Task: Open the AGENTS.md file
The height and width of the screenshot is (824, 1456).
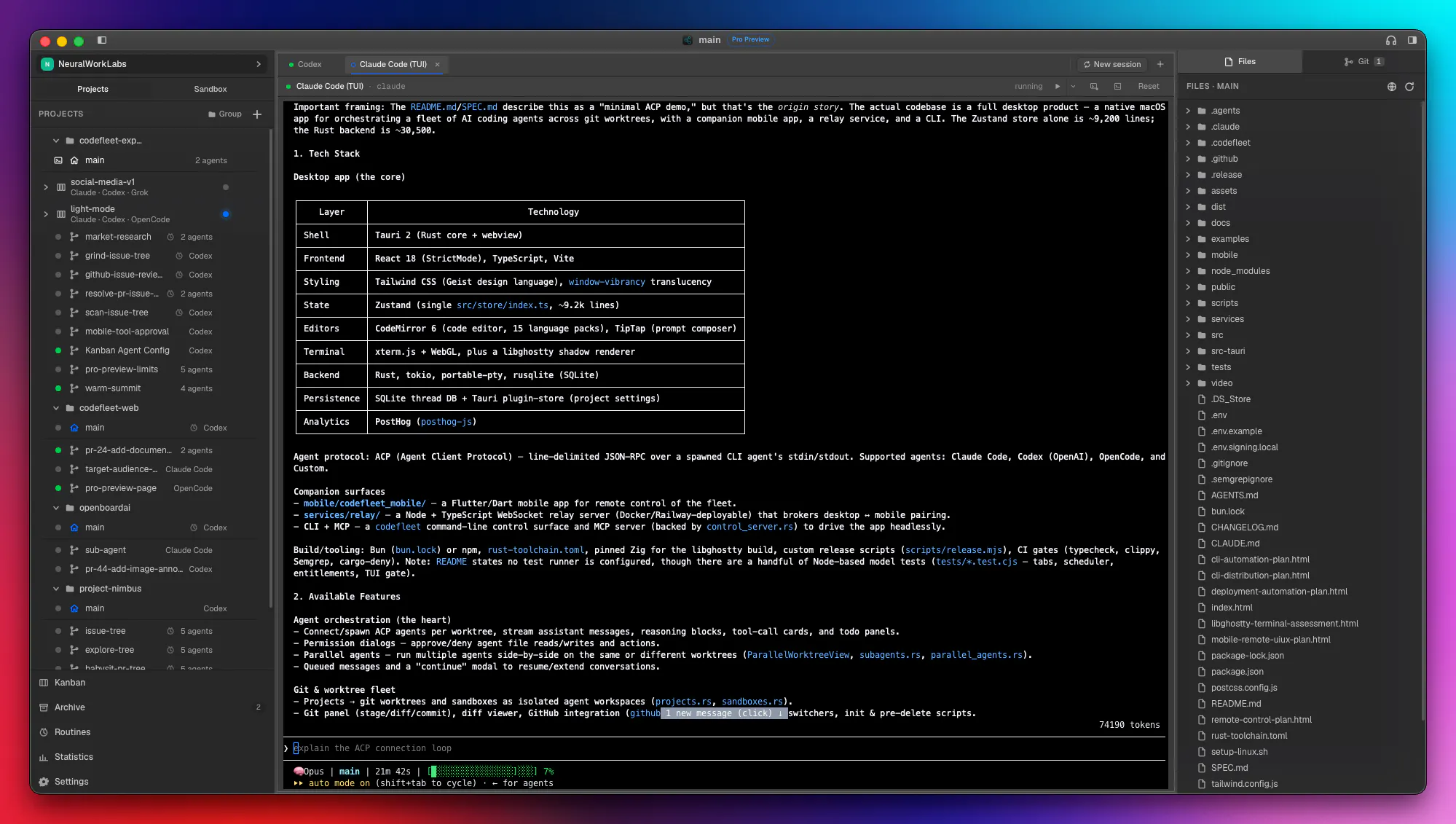Action: [1235, 495]
